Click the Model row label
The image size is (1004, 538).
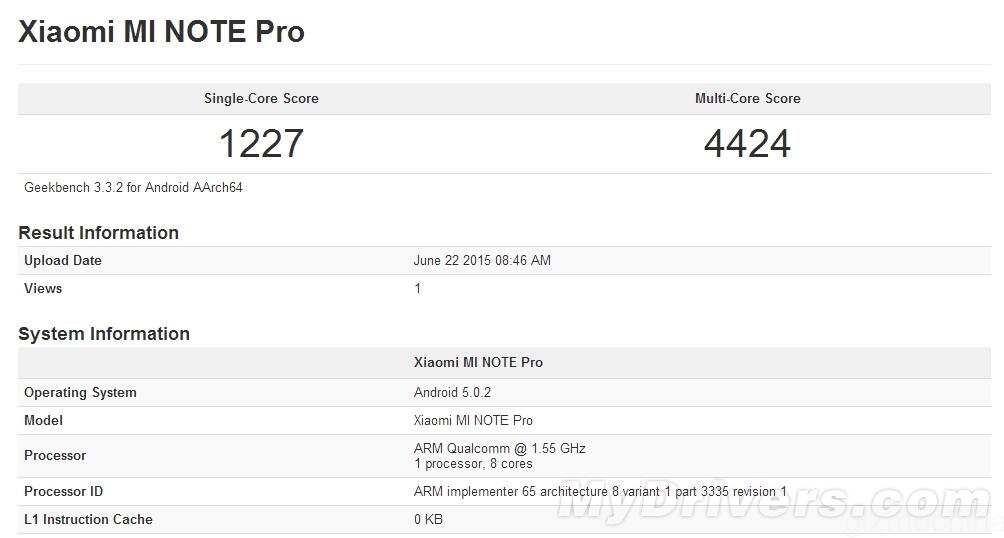(x=43, y=420)
